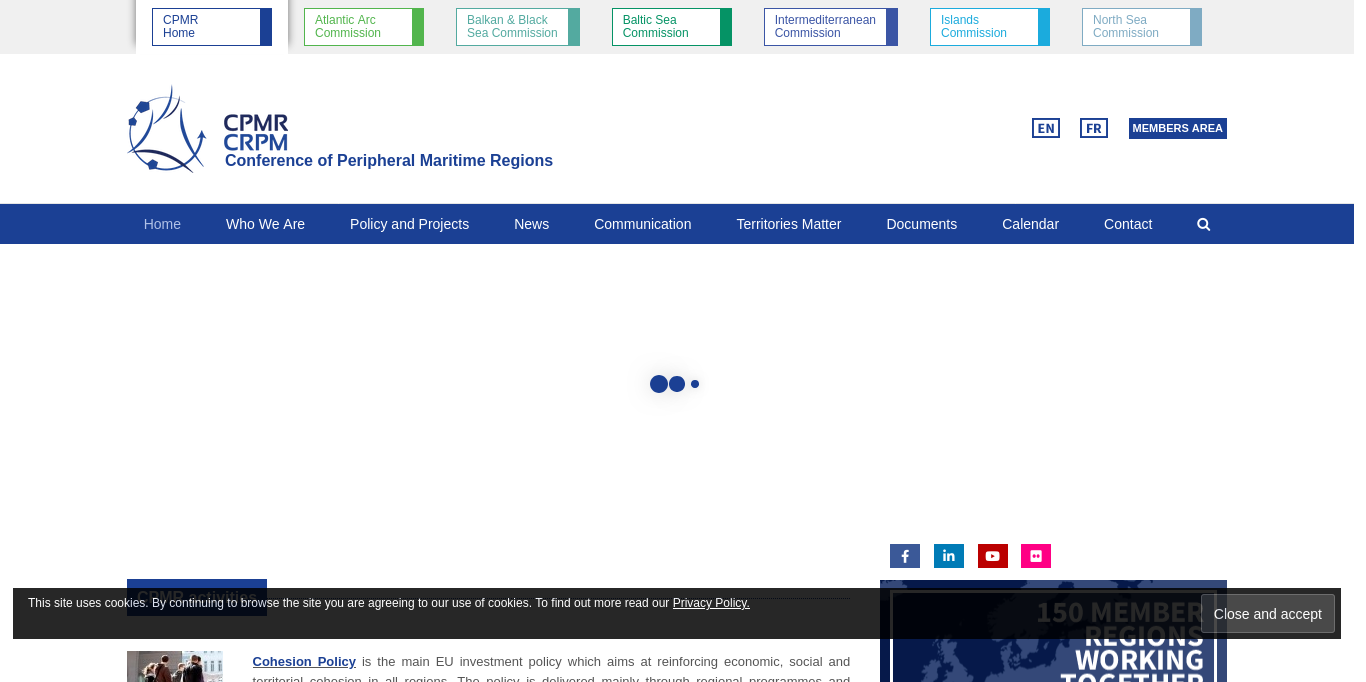The height and width of the screenshot is (682, 1366).
Task: Open the YouTube social icon
Action: tap(992, 556)
